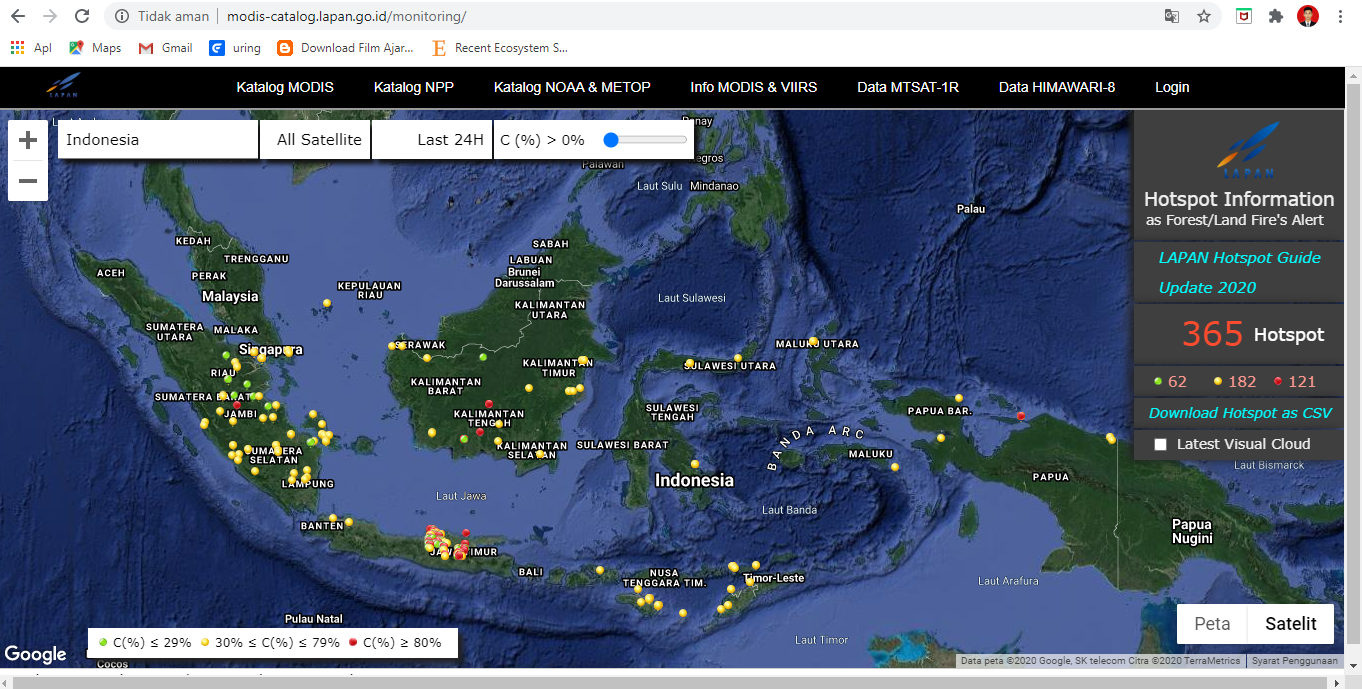Click the 'Hotspot Information' heading
1362x689 pixels.
click(x=1239, y=199)
